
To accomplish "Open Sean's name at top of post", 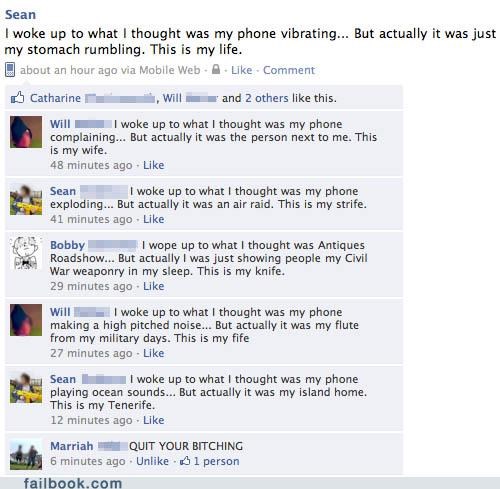I will pyautogui.click(x=20, y=15).
